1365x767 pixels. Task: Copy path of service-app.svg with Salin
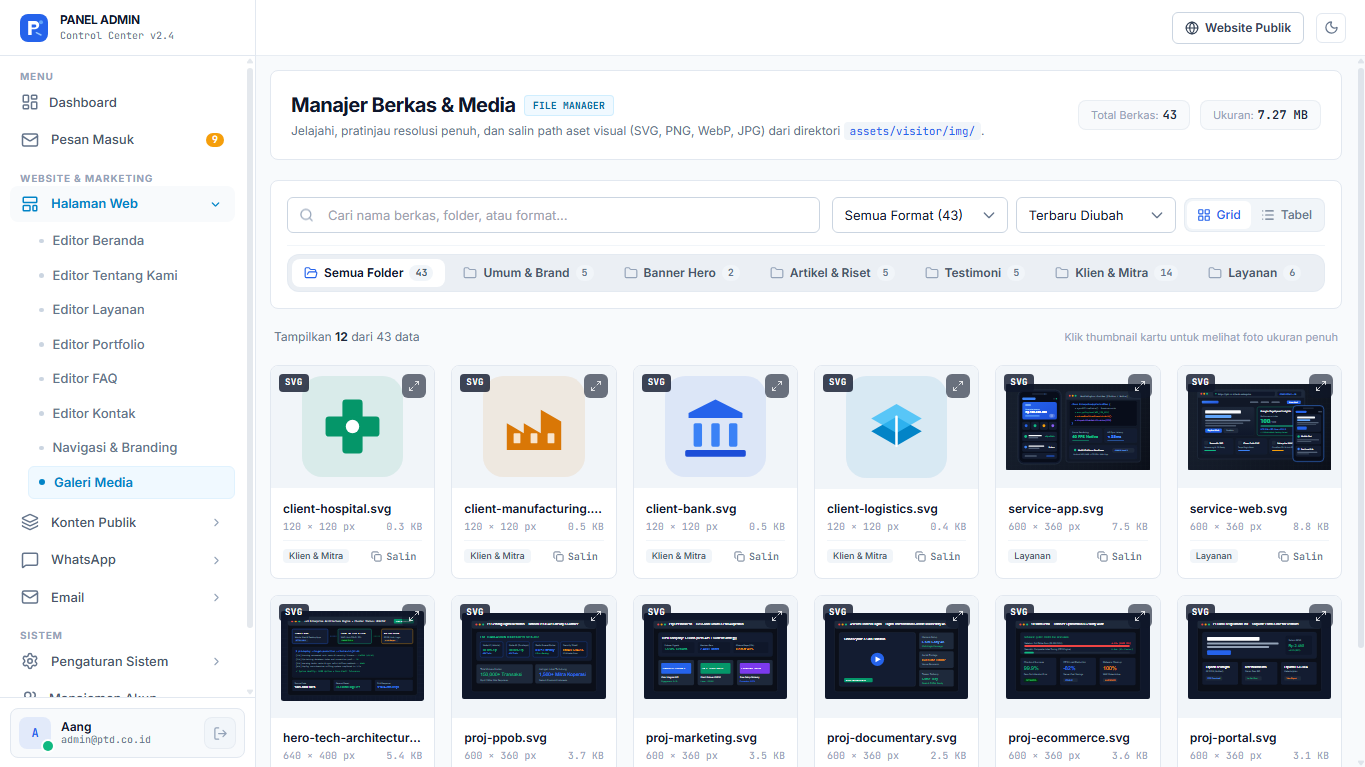point(1120,556)
